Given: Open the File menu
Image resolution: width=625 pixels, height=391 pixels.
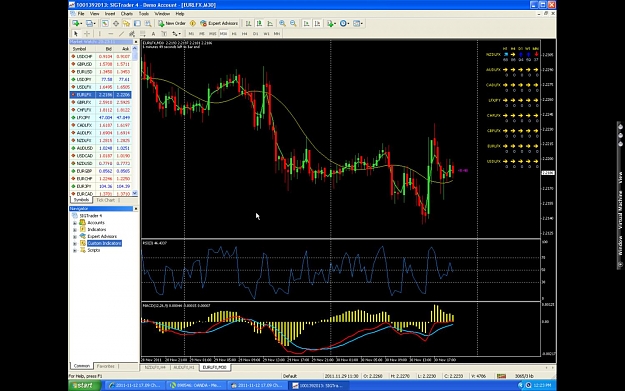Looking at the screenshot, I should pyautogui.click(x=81, y=14).
